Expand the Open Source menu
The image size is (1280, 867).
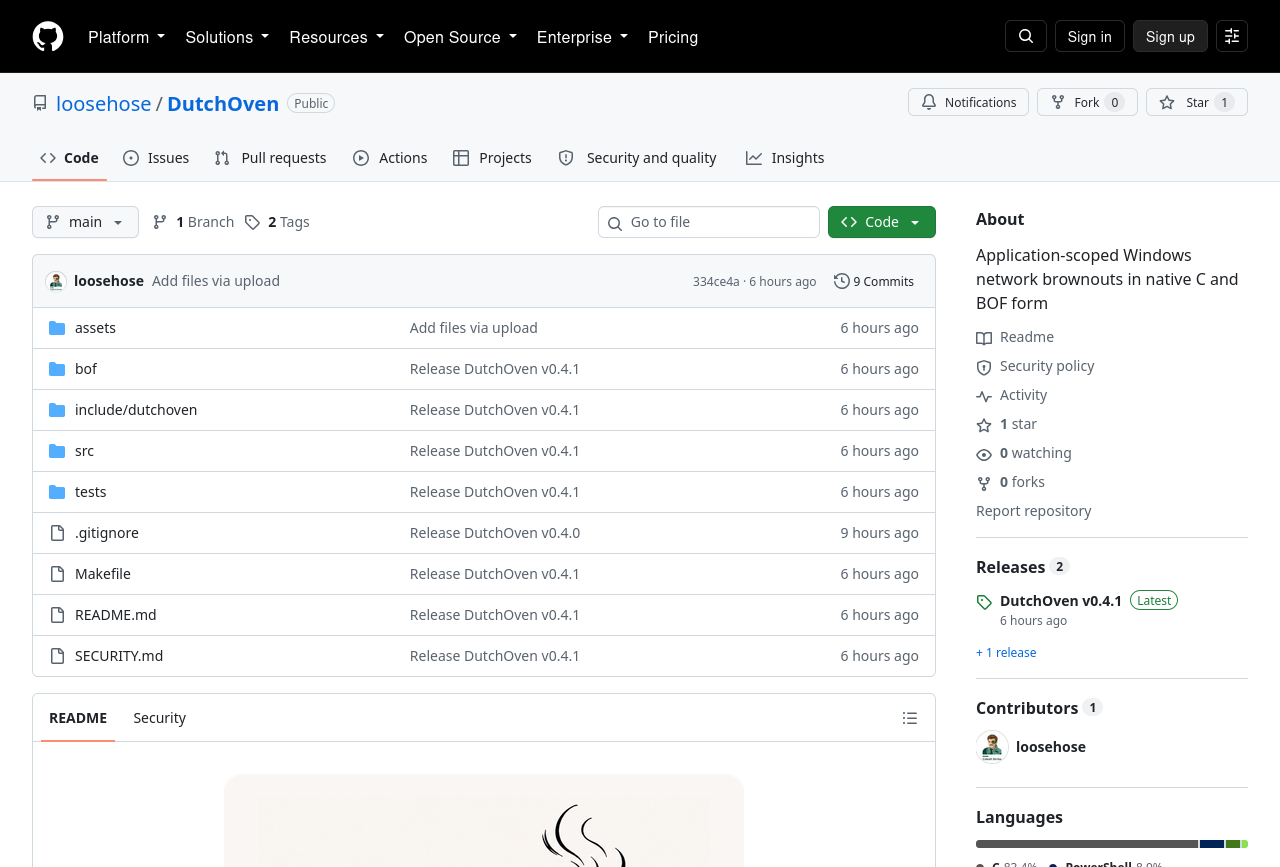[461, 37]
